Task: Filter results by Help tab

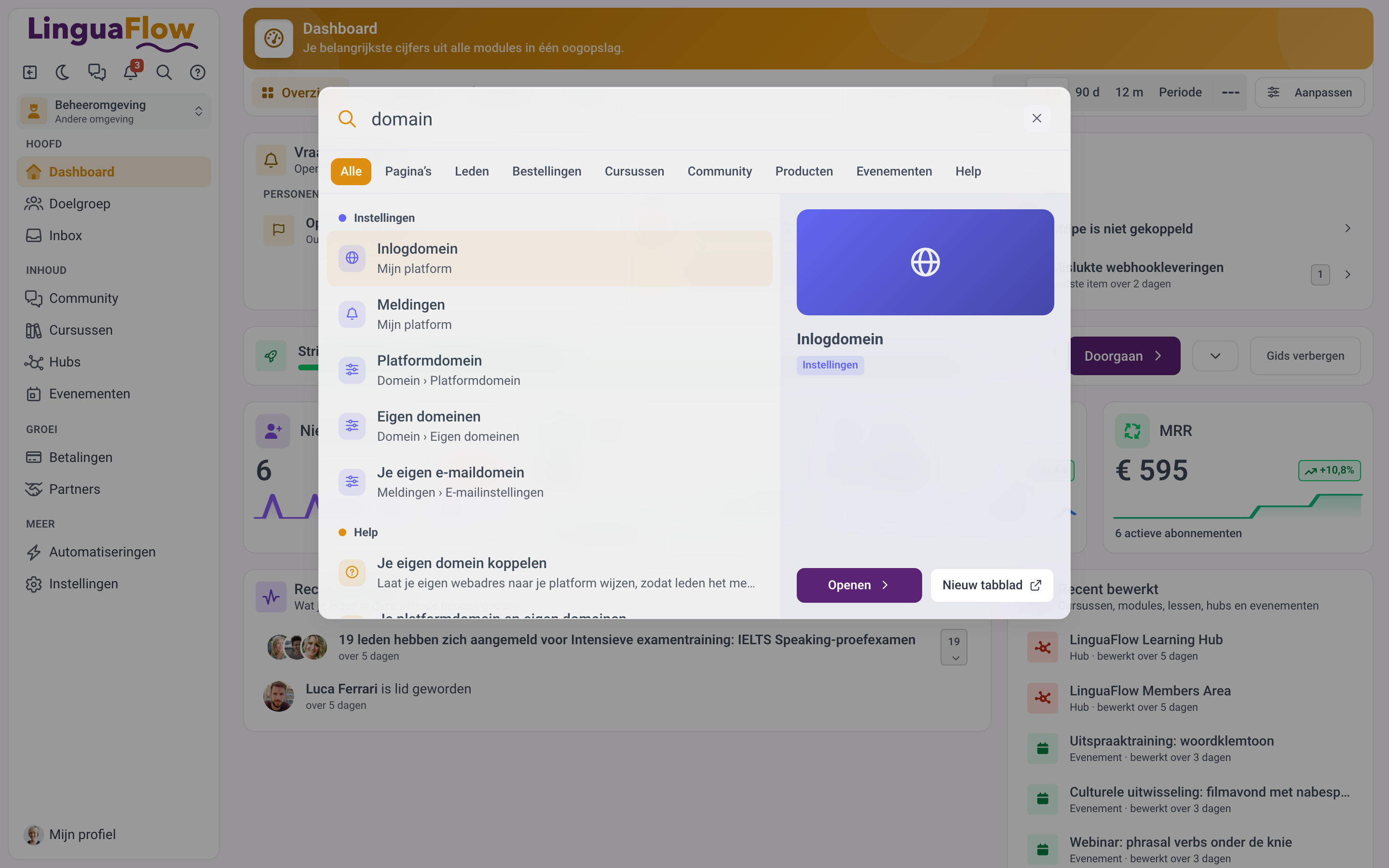Action: tap(967, 171)
